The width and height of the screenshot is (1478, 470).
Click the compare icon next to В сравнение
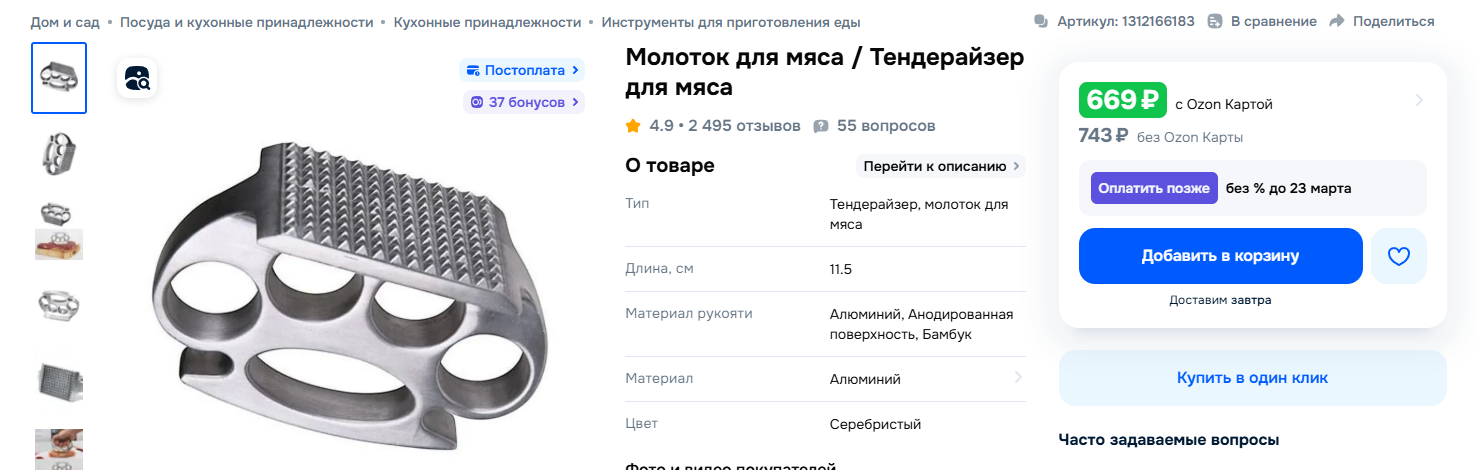[x=1215, y=21]
